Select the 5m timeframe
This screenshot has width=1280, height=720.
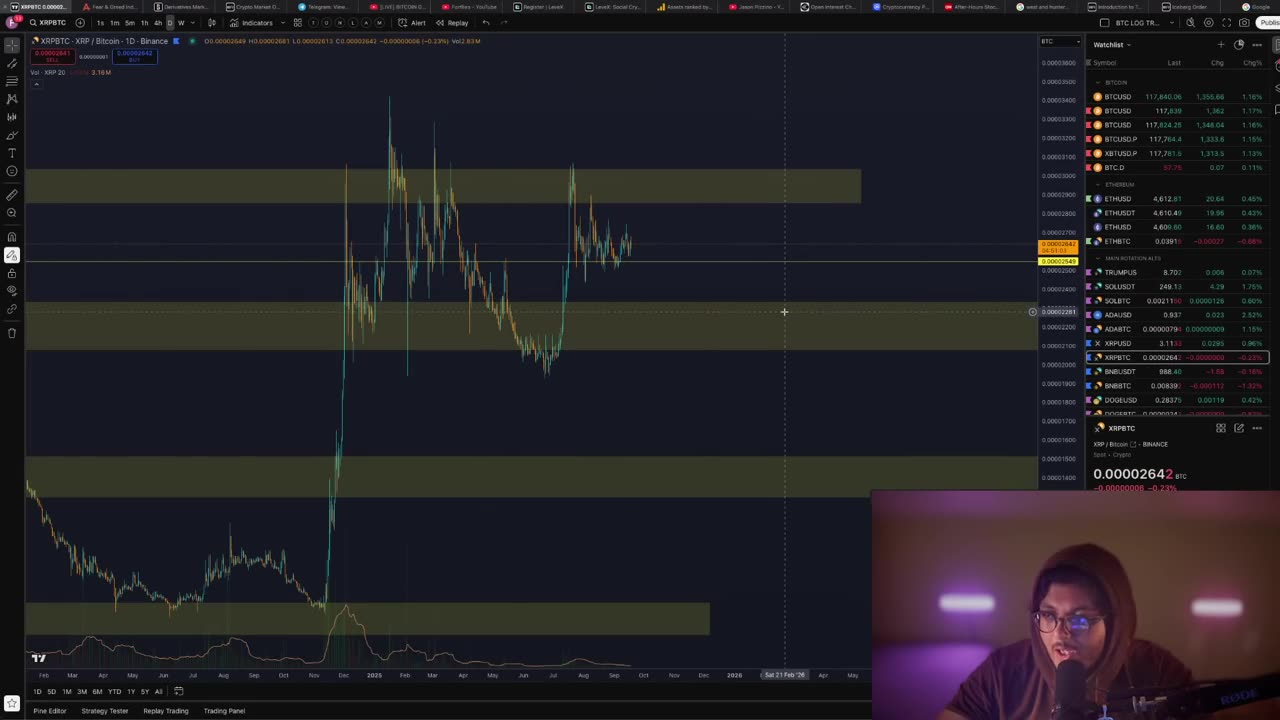(x=130, y=23)
